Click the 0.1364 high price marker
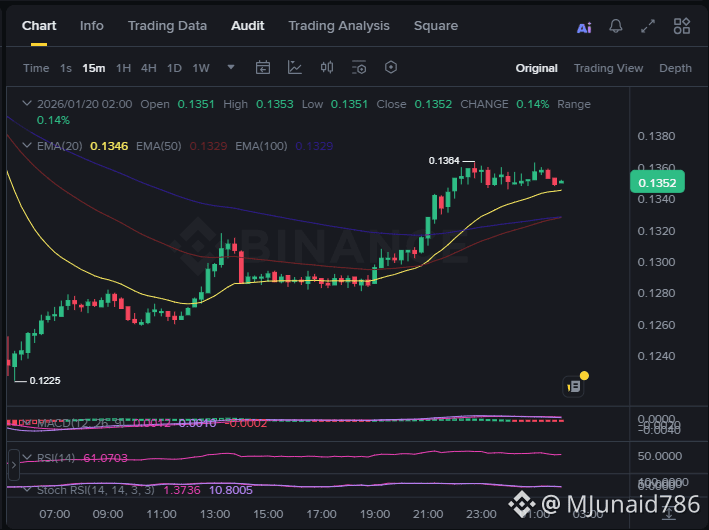 (x=444, y=161)
